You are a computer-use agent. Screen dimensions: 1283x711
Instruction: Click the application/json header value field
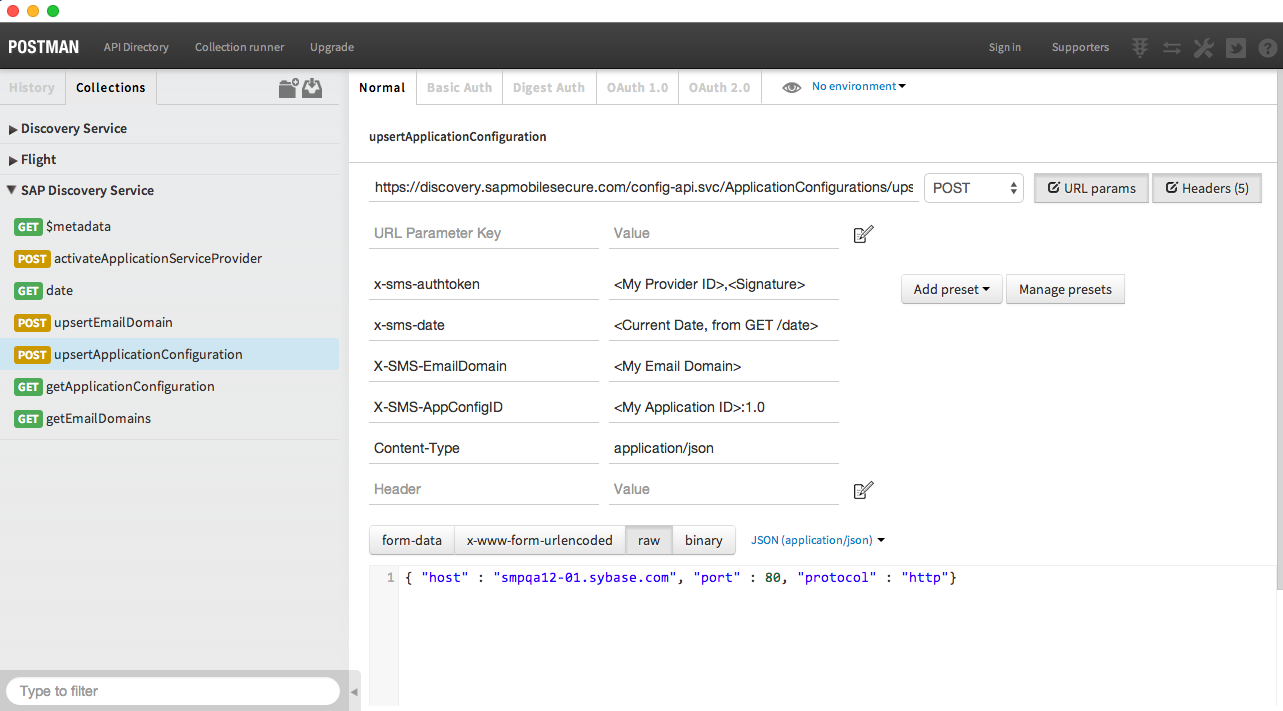(x=724, y=449)
